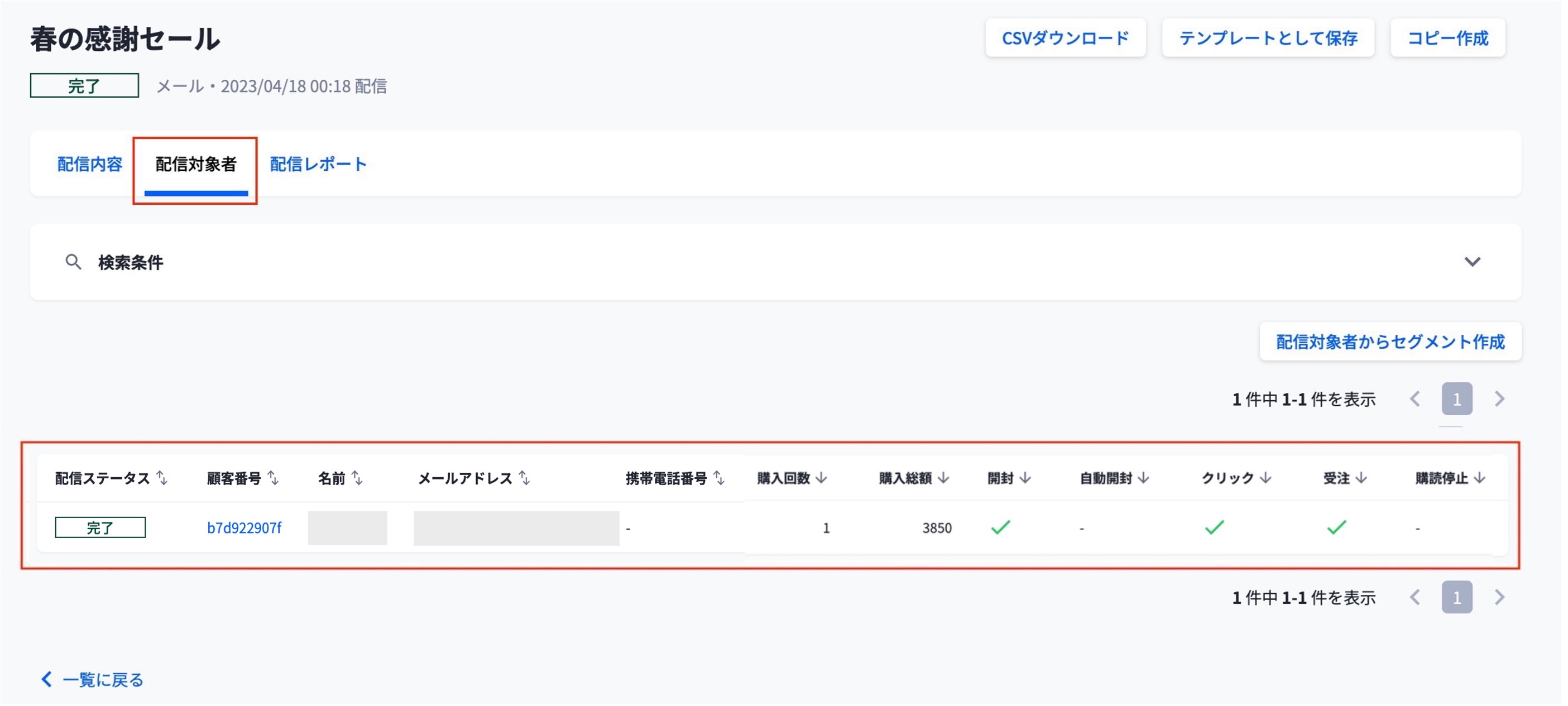Go to previous page in bottom pagination
The height and width of the screenshot is (706, 1568).
pos(1415,598)
